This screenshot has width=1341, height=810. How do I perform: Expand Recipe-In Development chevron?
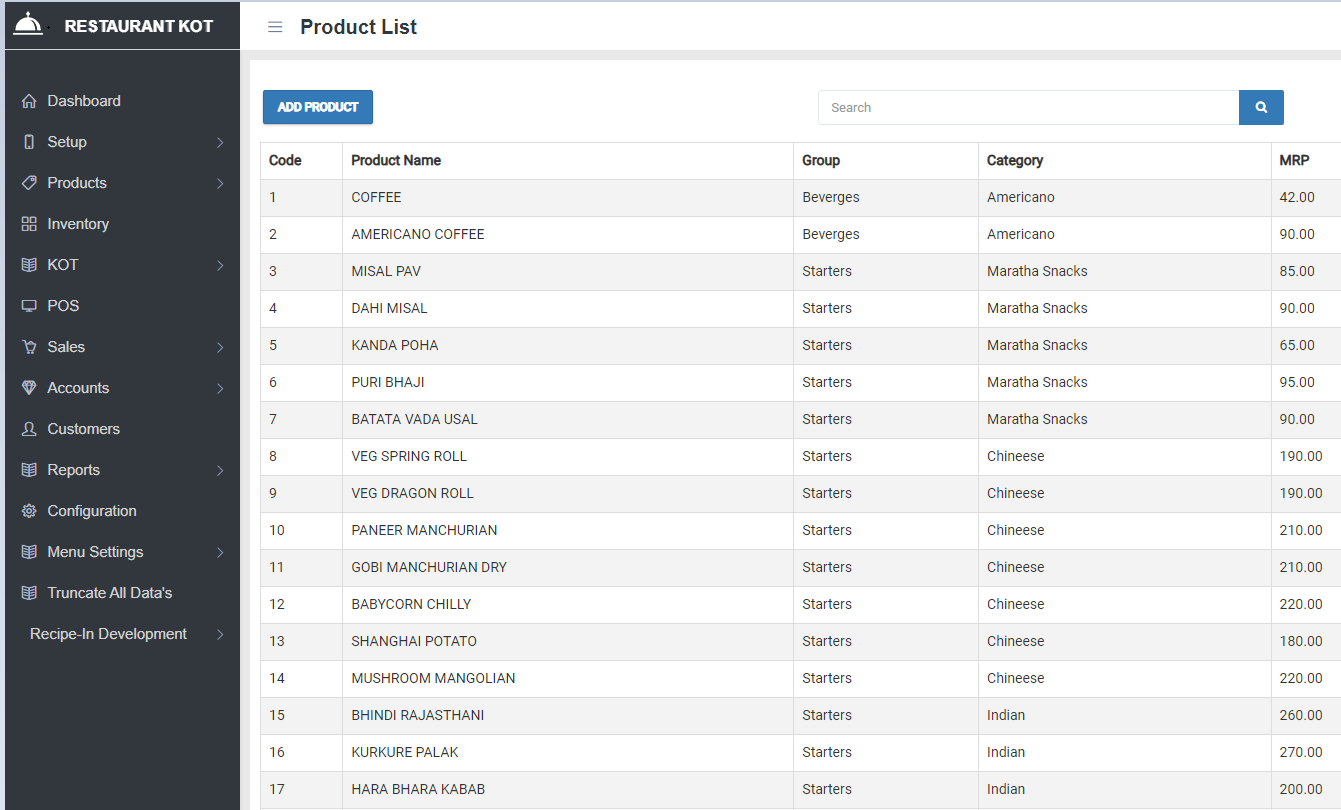point(220,635)
